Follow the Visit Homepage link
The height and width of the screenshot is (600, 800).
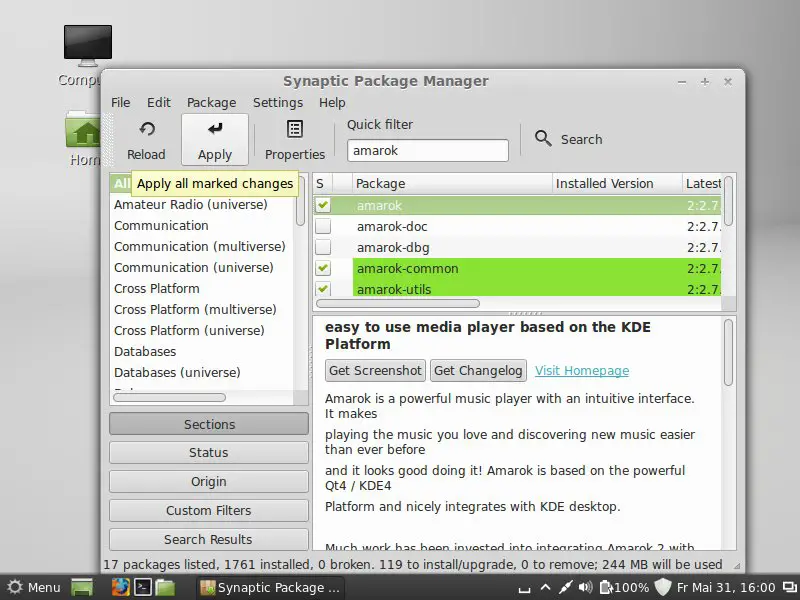[582, 370]
